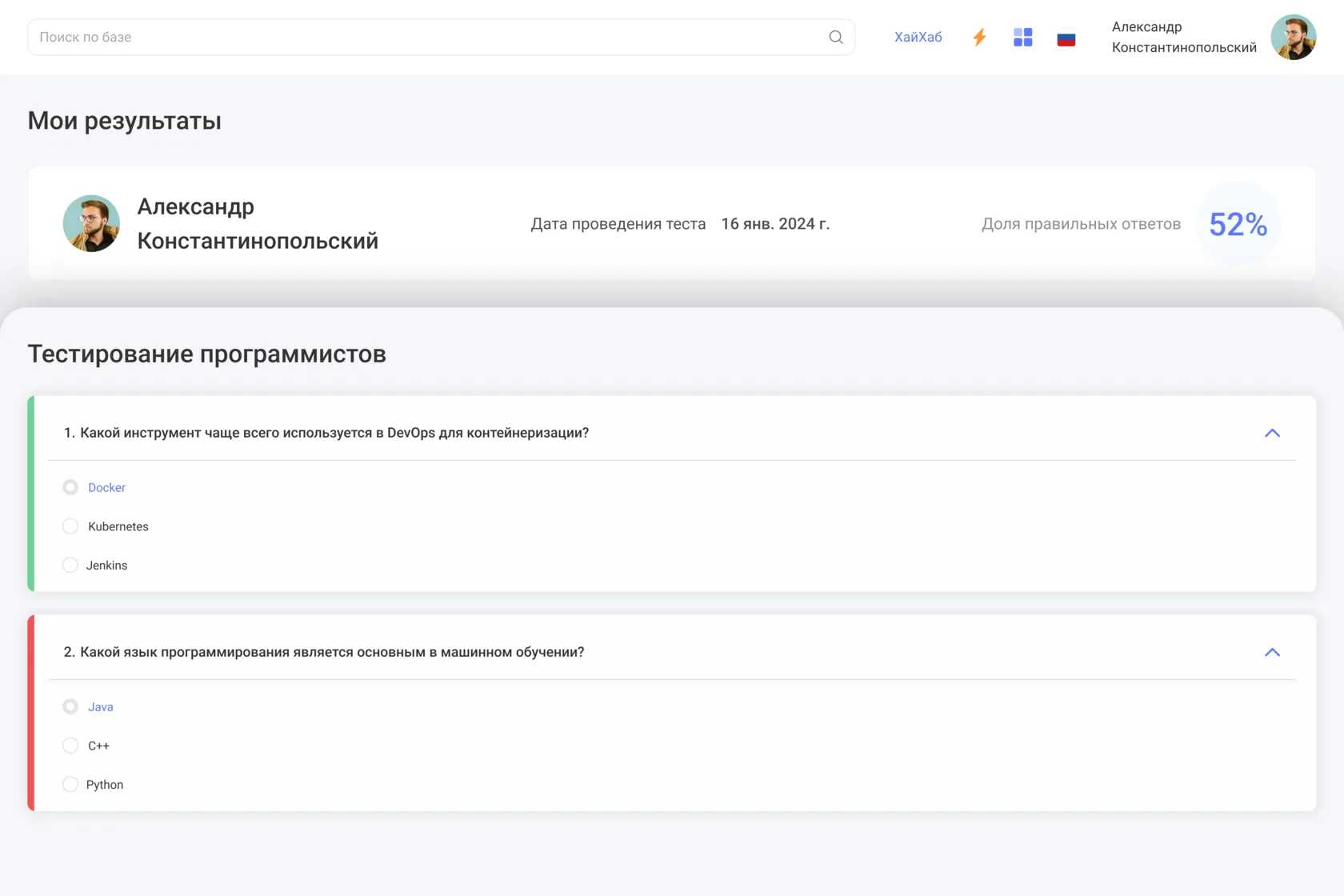This screenshot has width=1344, height=896.
Task: Open the blue grid apps icon
Action: click(x=1022, y=38)
